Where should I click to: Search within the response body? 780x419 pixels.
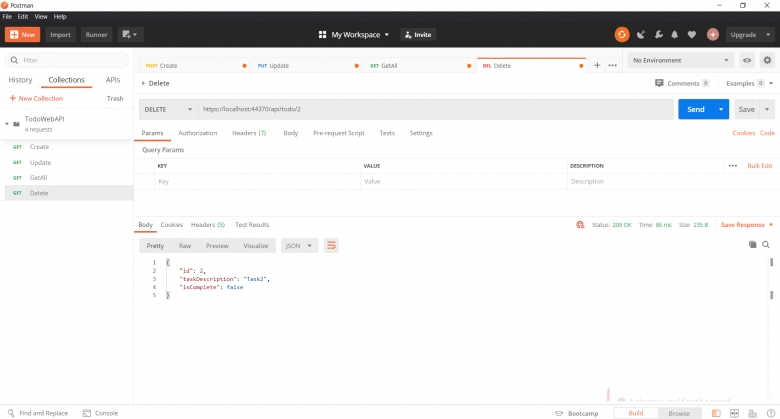[x=766, y=244]
